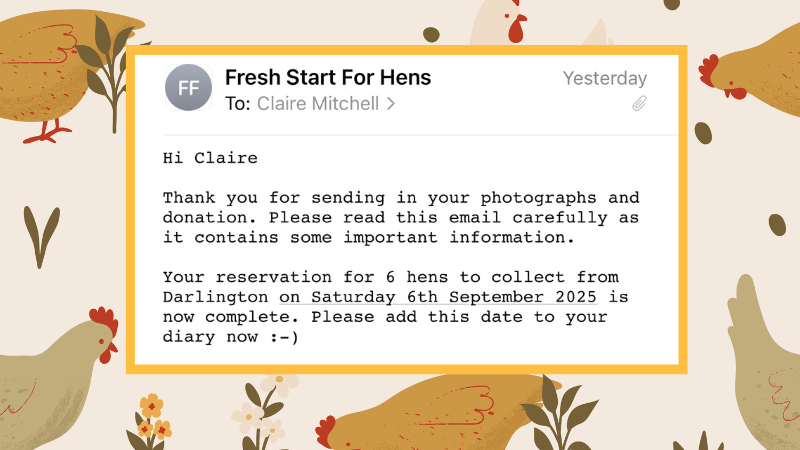Click the Hi Claire greeting line
Image resolution: width=800 pixels, height=450 pixels.
[210, 158]
